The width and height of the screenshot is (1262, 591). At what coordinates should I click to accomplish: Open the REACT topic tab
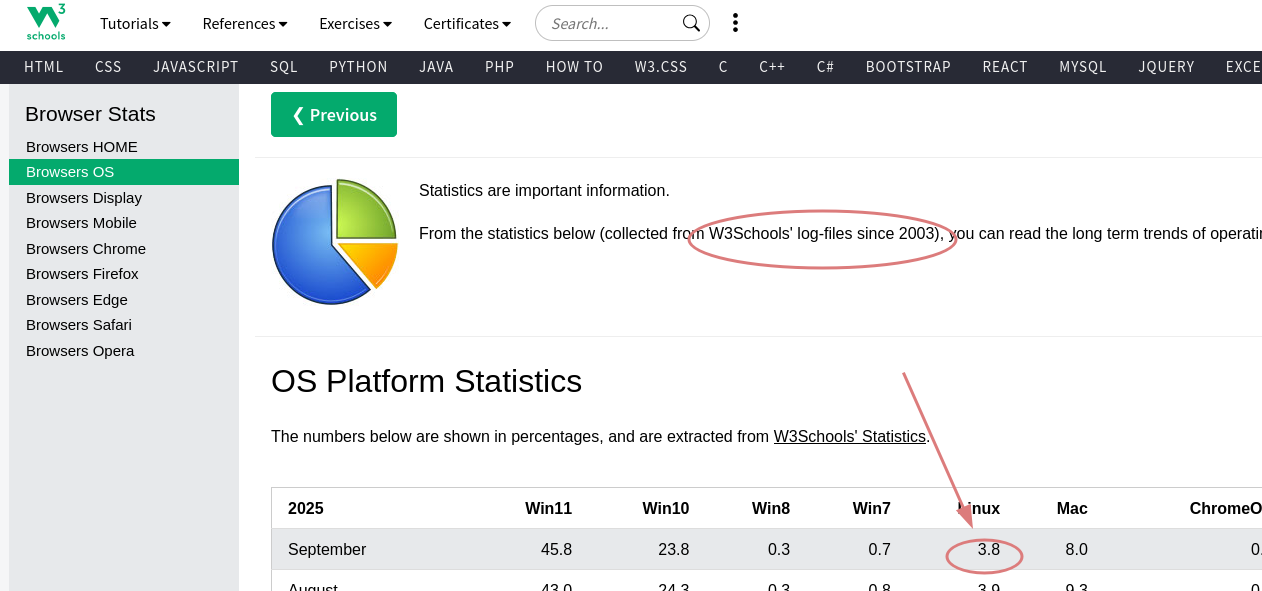(x=1005, y=67)
